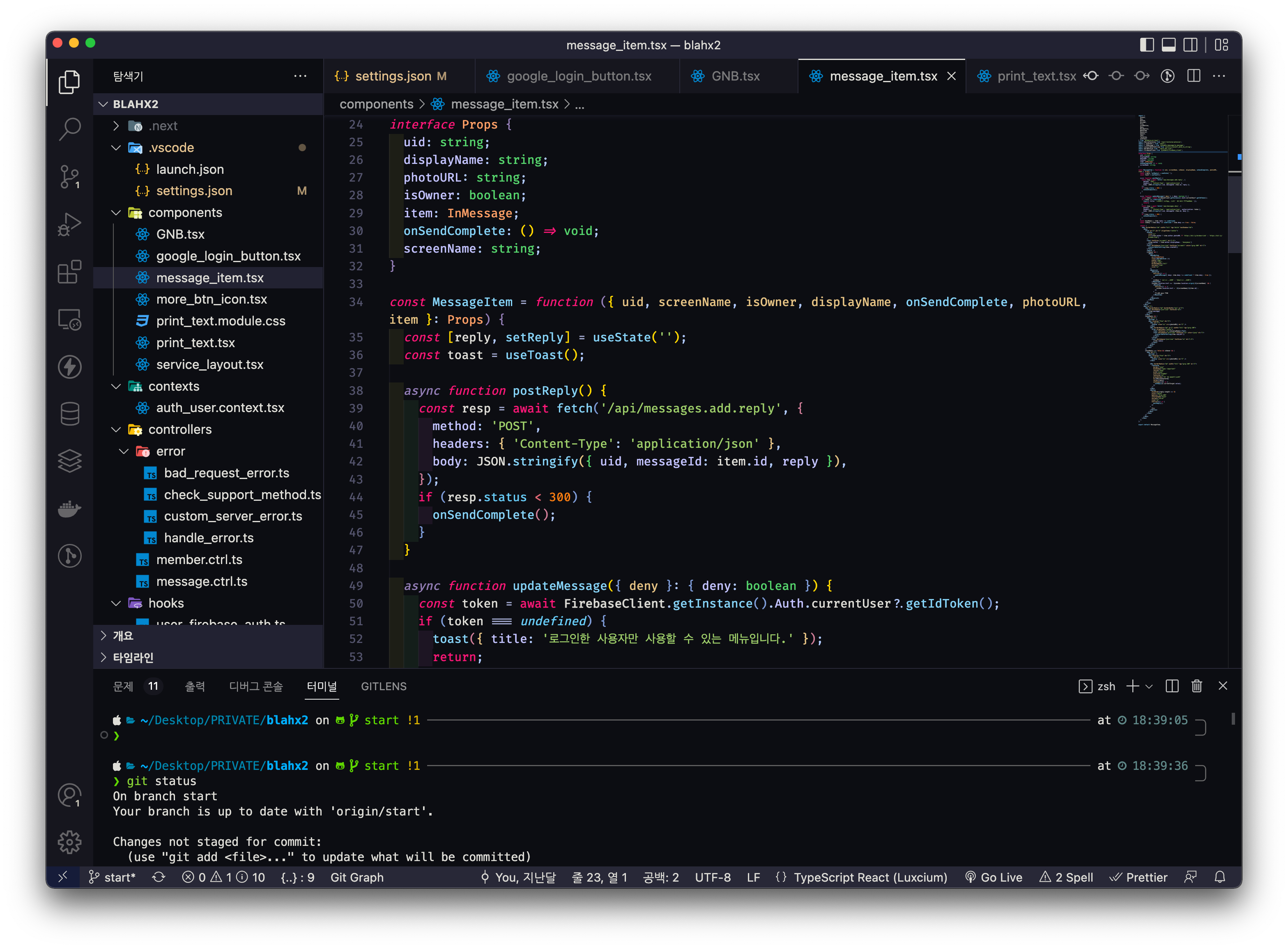This screenshot has width=1288, height=949.
Task: Toggle the secondary side bar
Action: (1190, 45)
